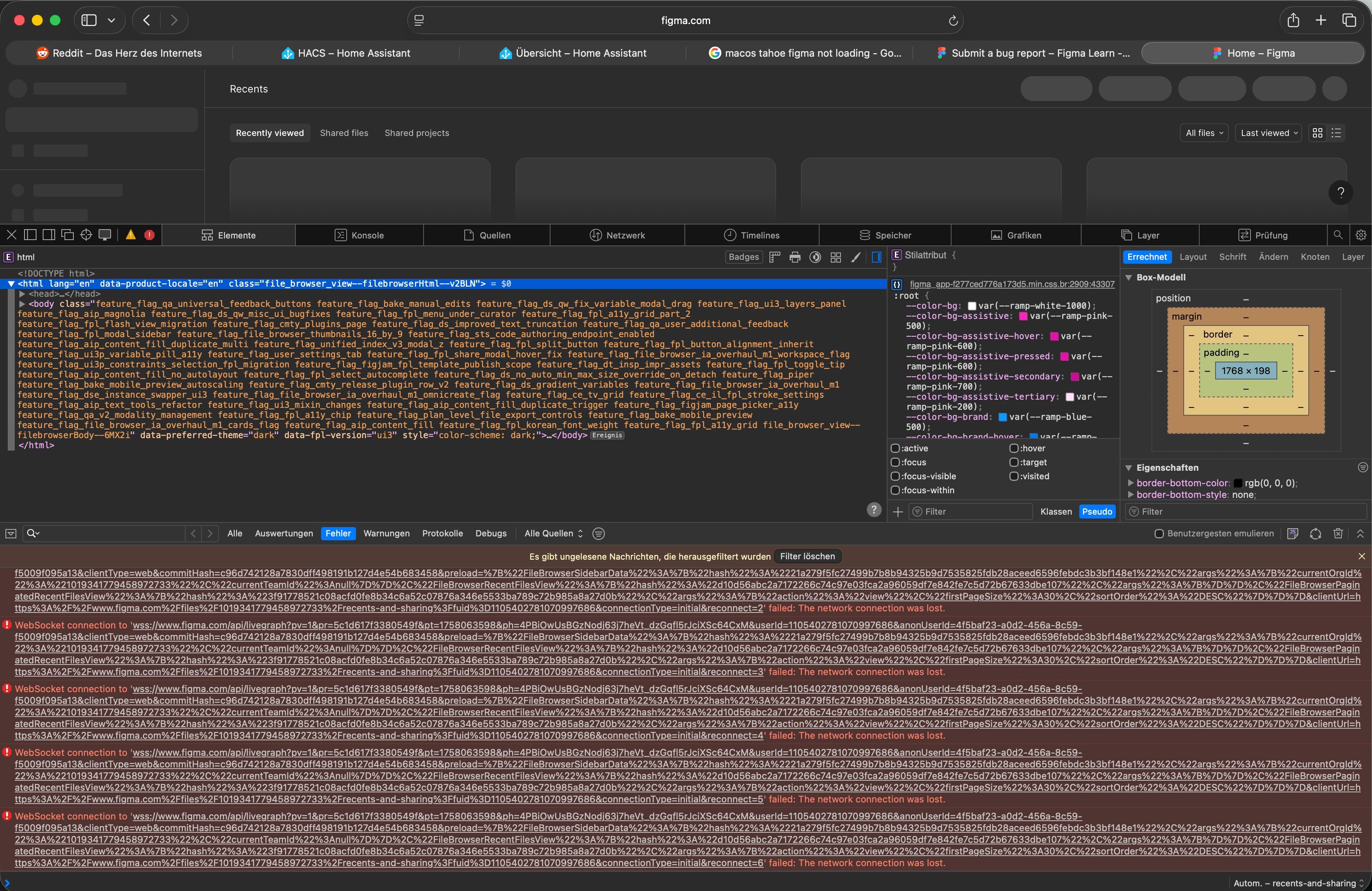Toggle the Pseudo button in styles footer
The height and width of the screenshot is (891, 1372).
tap(1097, 512)
